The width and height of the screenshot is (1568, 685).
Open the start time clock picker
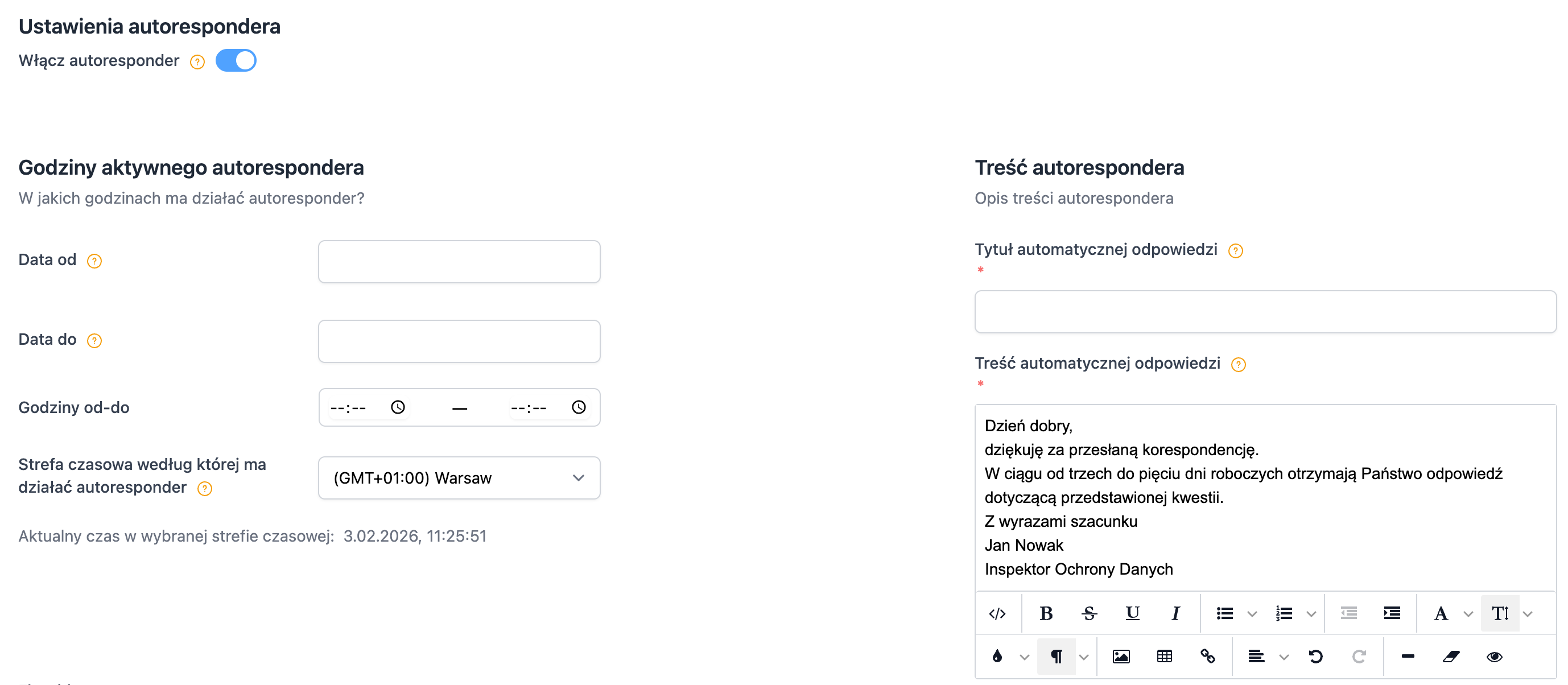[398, 407]
